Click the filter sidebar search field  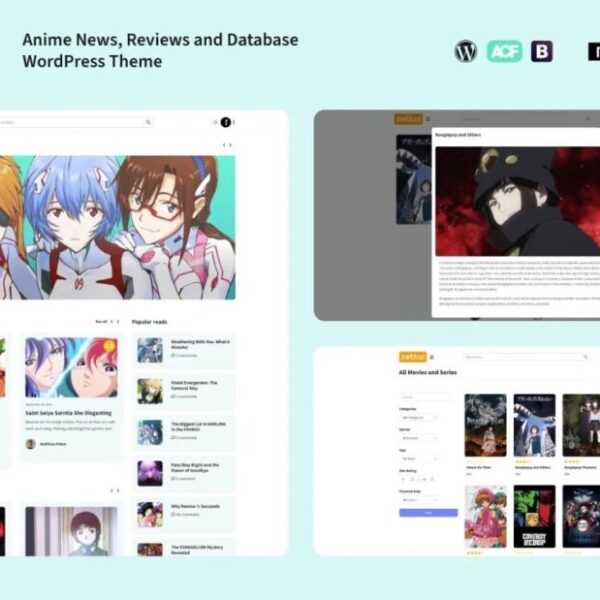424,397
